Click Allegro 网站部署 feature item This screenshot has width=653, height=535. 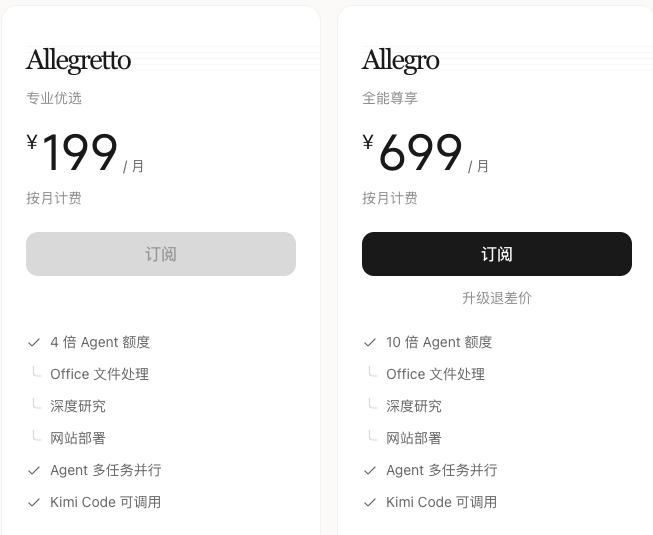tap(414, 438)
